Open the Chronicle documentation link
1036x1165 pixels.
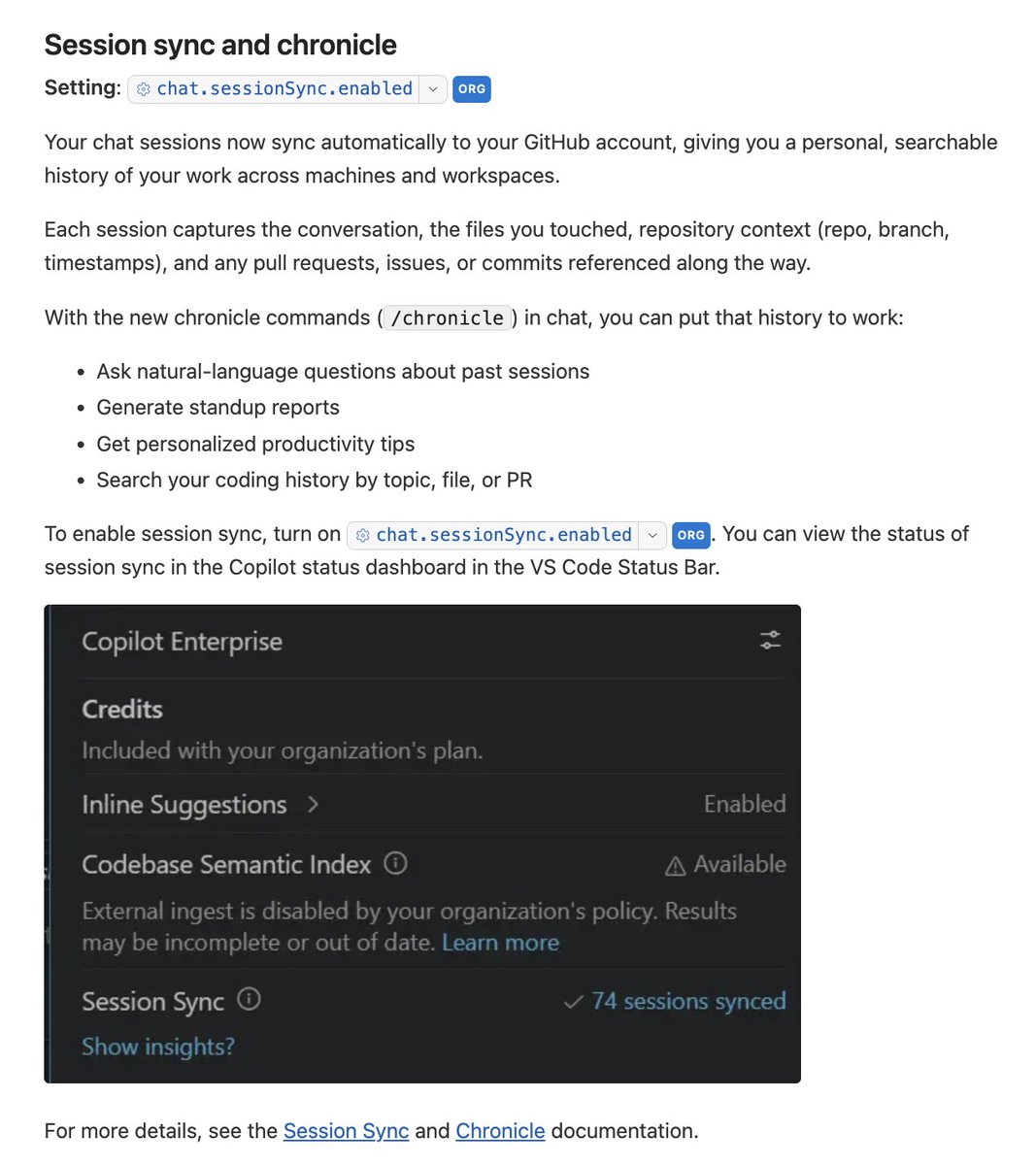coord(500,1131)
